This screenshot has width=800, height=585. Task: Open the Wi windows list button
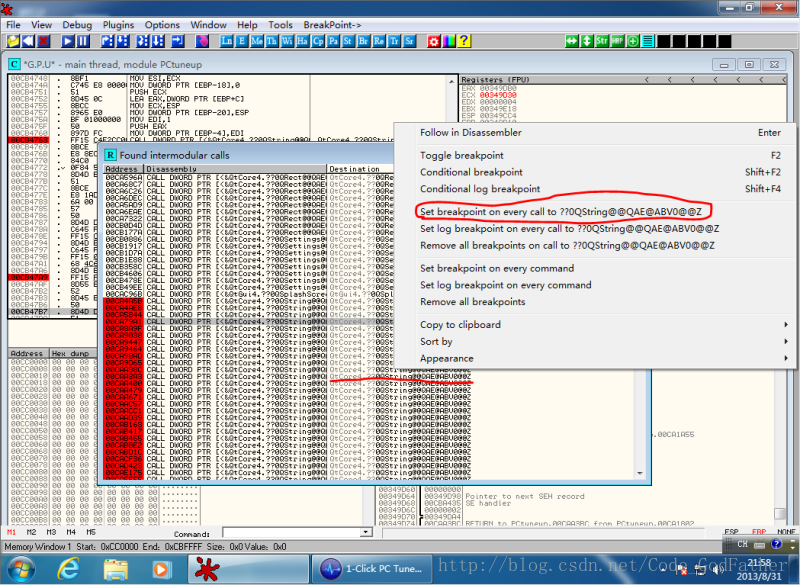[287, 41]
